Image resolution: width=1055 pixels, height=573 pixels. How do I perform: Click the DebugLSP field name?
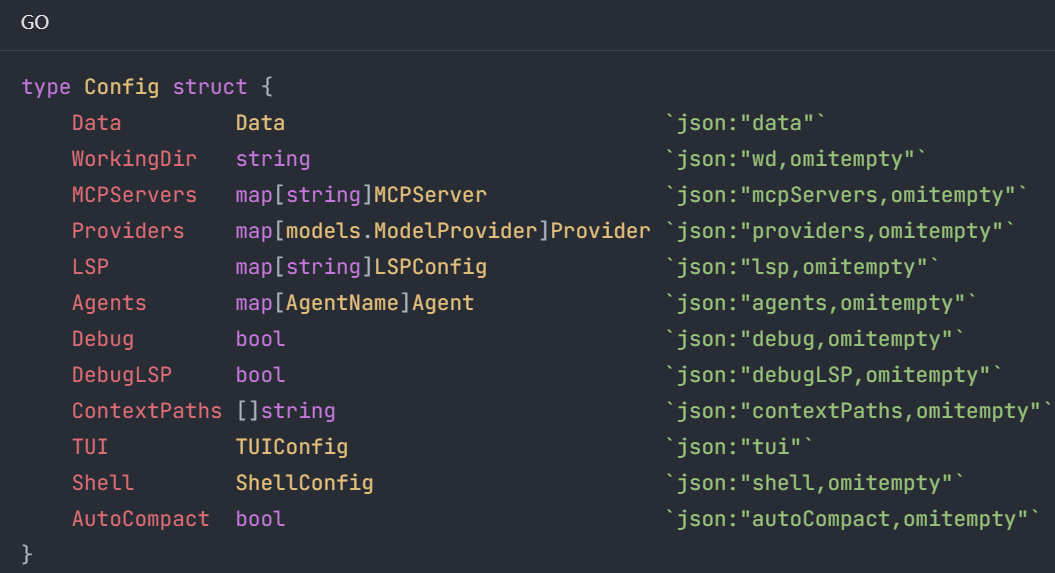(x=121, y=375)
